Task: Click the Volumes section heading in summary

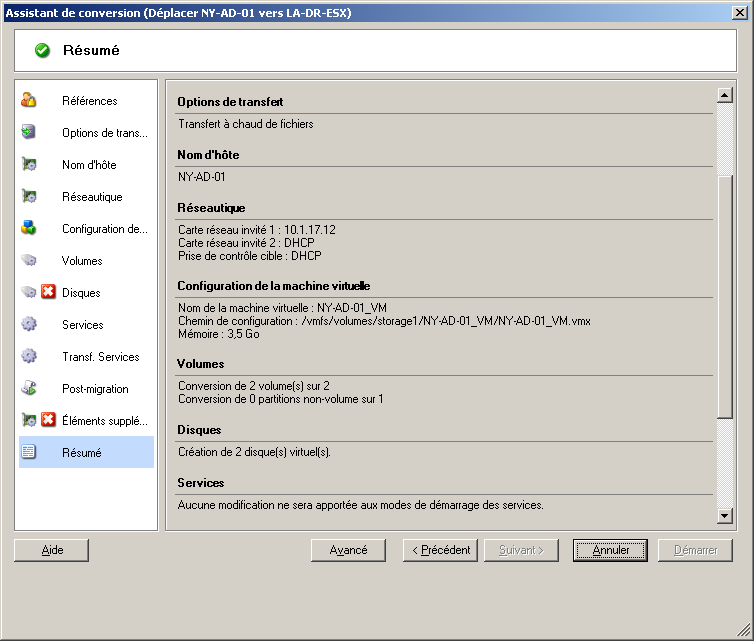Action: (x=201, y=364)
